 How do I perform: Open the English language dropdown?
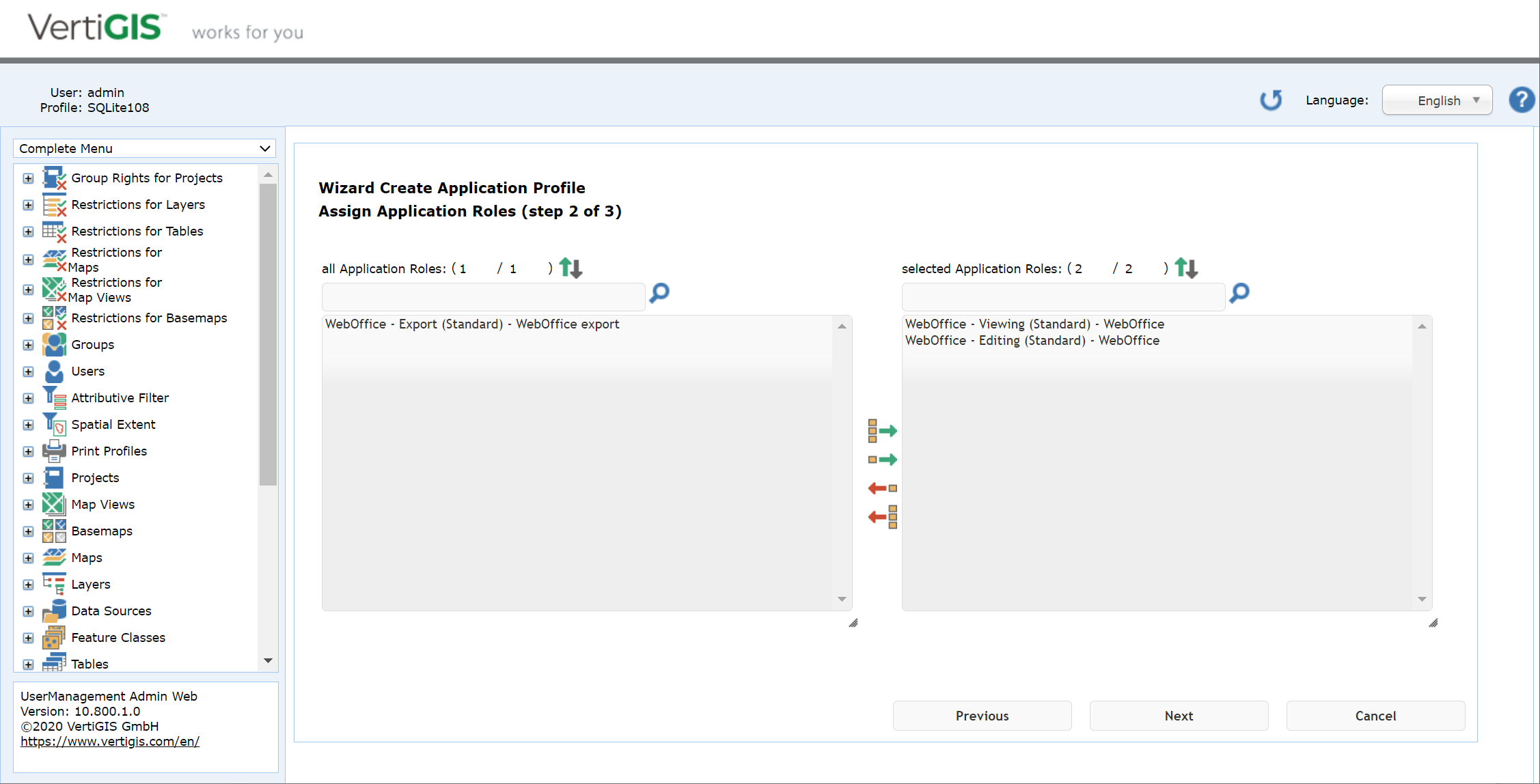click(x=1437, y=100)
